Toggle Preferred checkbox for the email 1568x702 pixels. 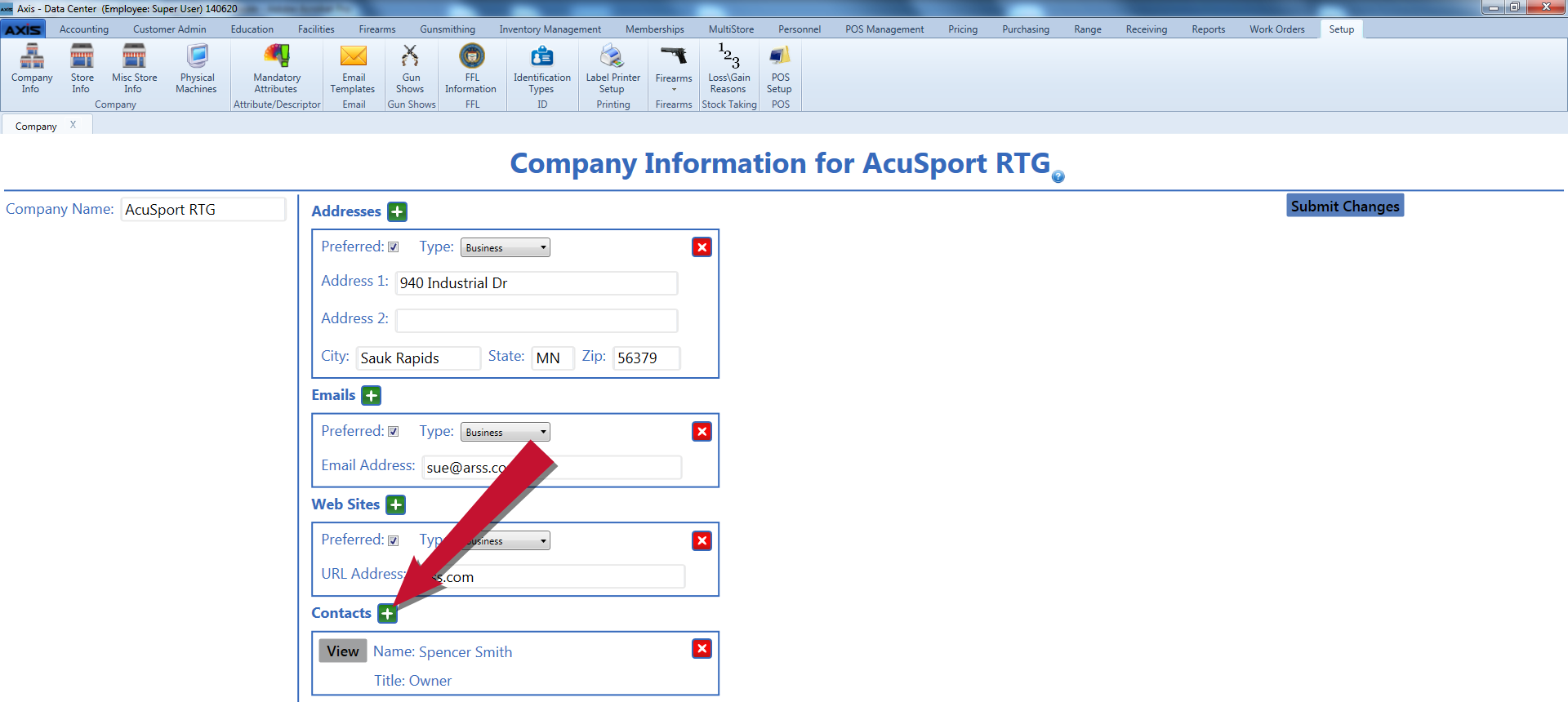pos(394,432)
